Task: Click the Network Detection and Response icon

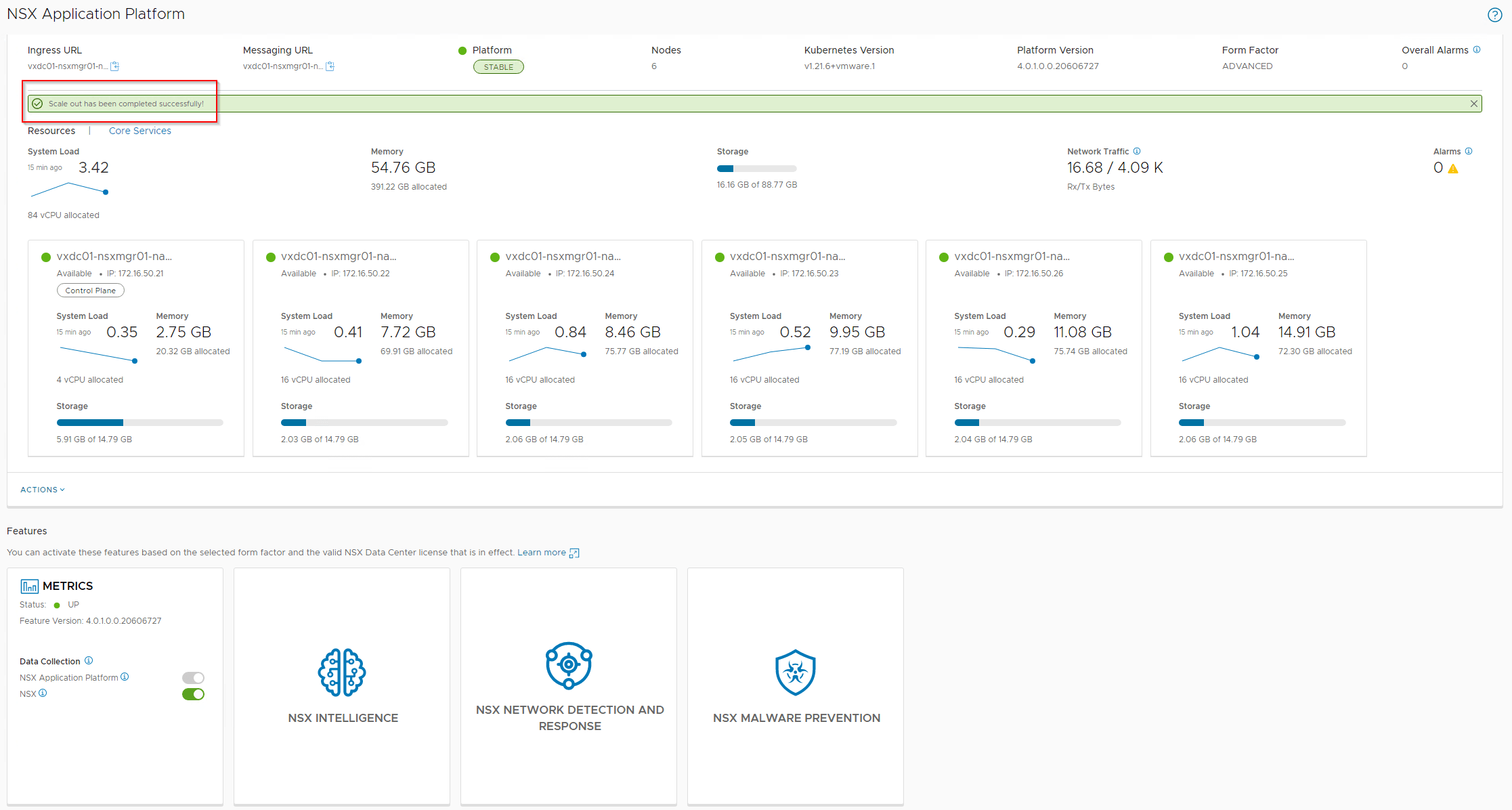Action: [x=569, y=665]
